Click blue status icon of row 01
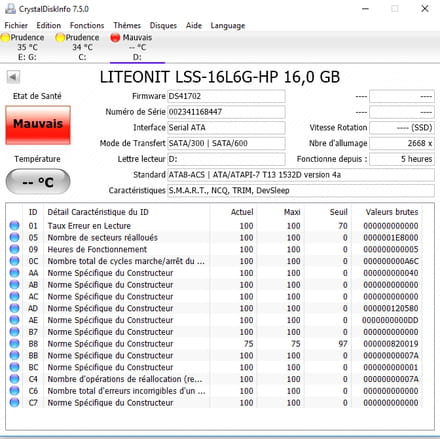Screen dimensions: 440x439 click(14, 226)
